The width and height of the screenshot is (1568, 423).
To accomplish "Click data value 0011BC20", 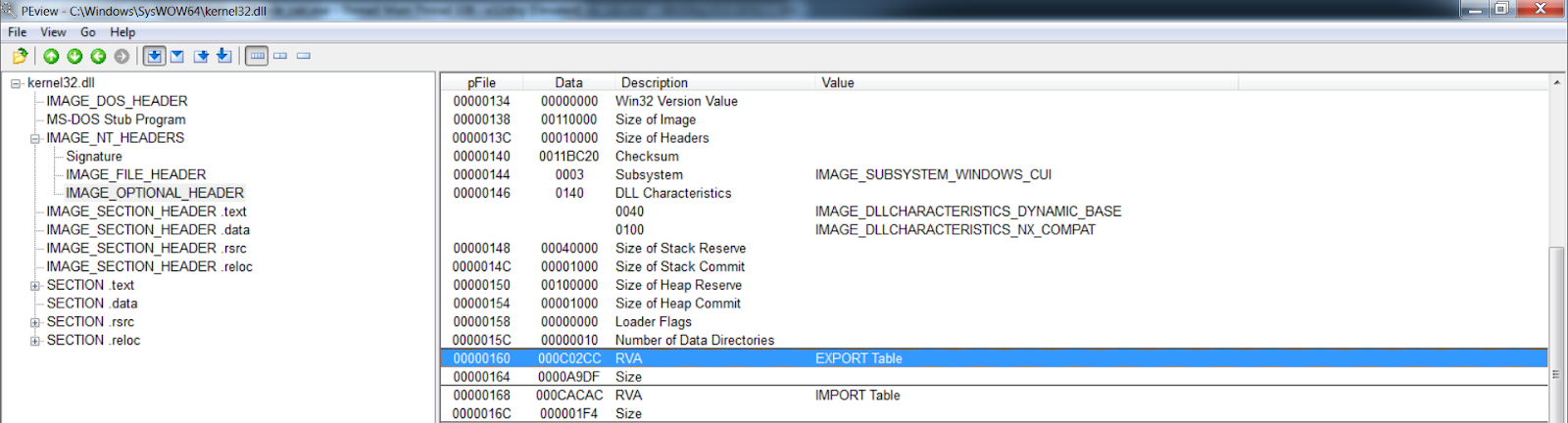I will pyautogui.click(x=568, y=157).
